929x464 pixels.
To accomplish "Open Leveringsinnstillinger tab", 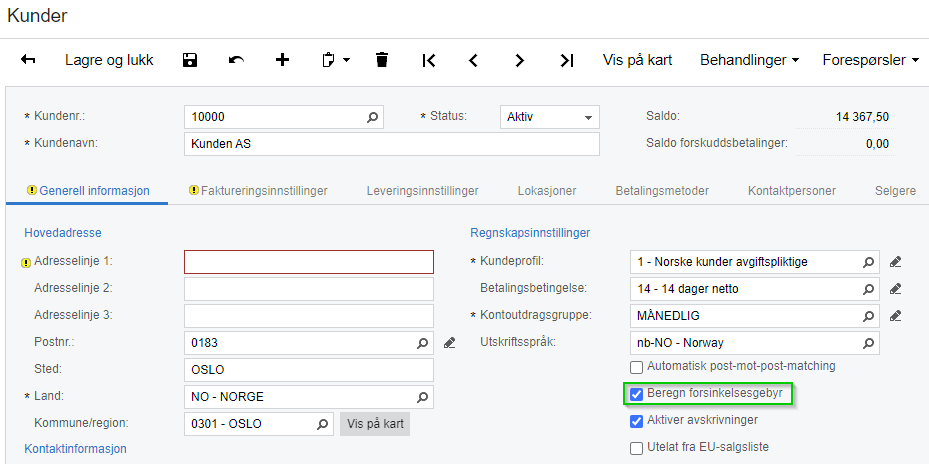I will tap(422, 191).
